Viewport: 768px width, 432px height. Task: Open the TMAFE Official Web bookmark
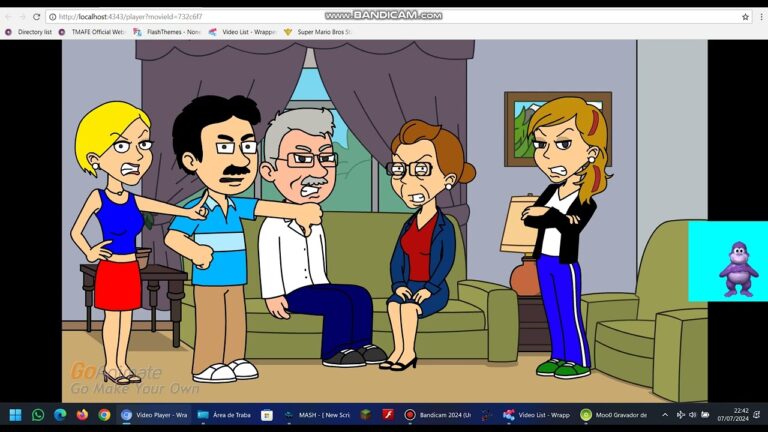[92, 32]
